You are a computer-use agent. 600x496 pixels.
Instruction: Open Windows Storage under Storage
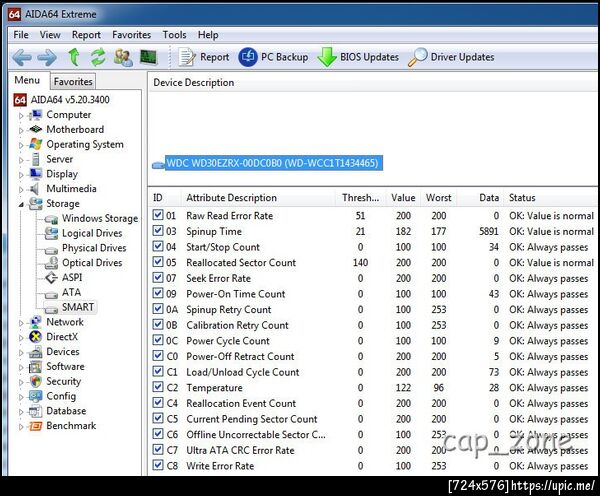click(x=91, y=219)
